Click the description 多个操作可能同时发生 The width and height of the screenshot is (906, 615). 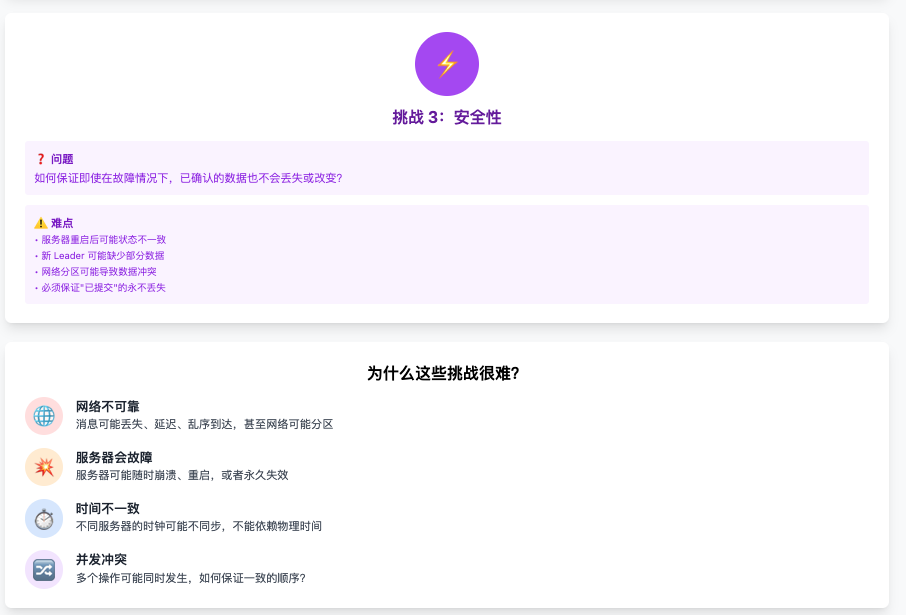coord(190,577)
